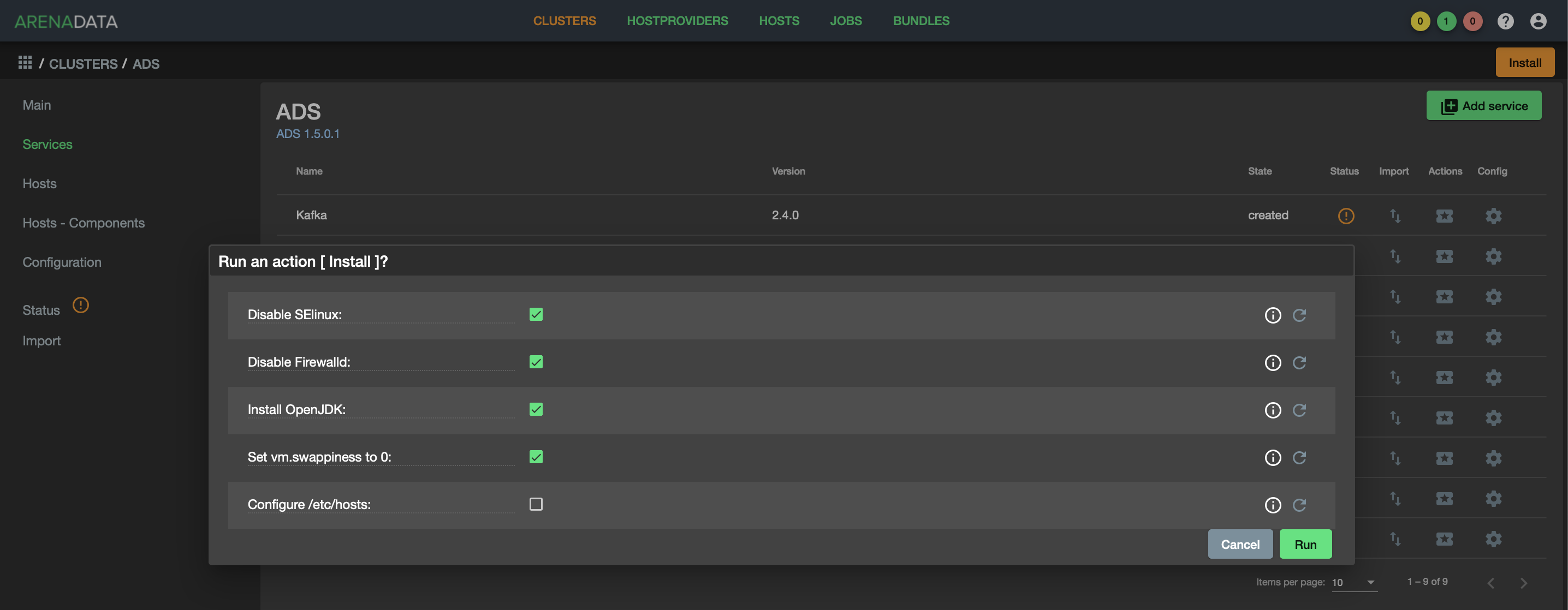Click the green success counter badge
The image size is (1568, 610).
(x=1446, y=21)
